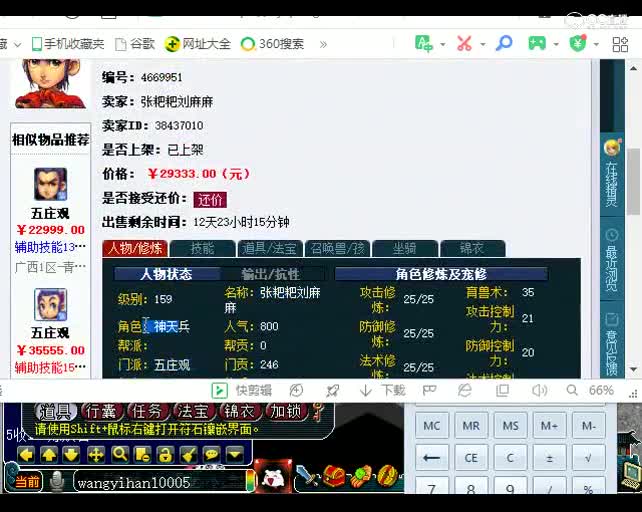This screenshot has width=642, height=512.
Task: Click 加锁 lock button in game inventory
Action: pos(286,412)
